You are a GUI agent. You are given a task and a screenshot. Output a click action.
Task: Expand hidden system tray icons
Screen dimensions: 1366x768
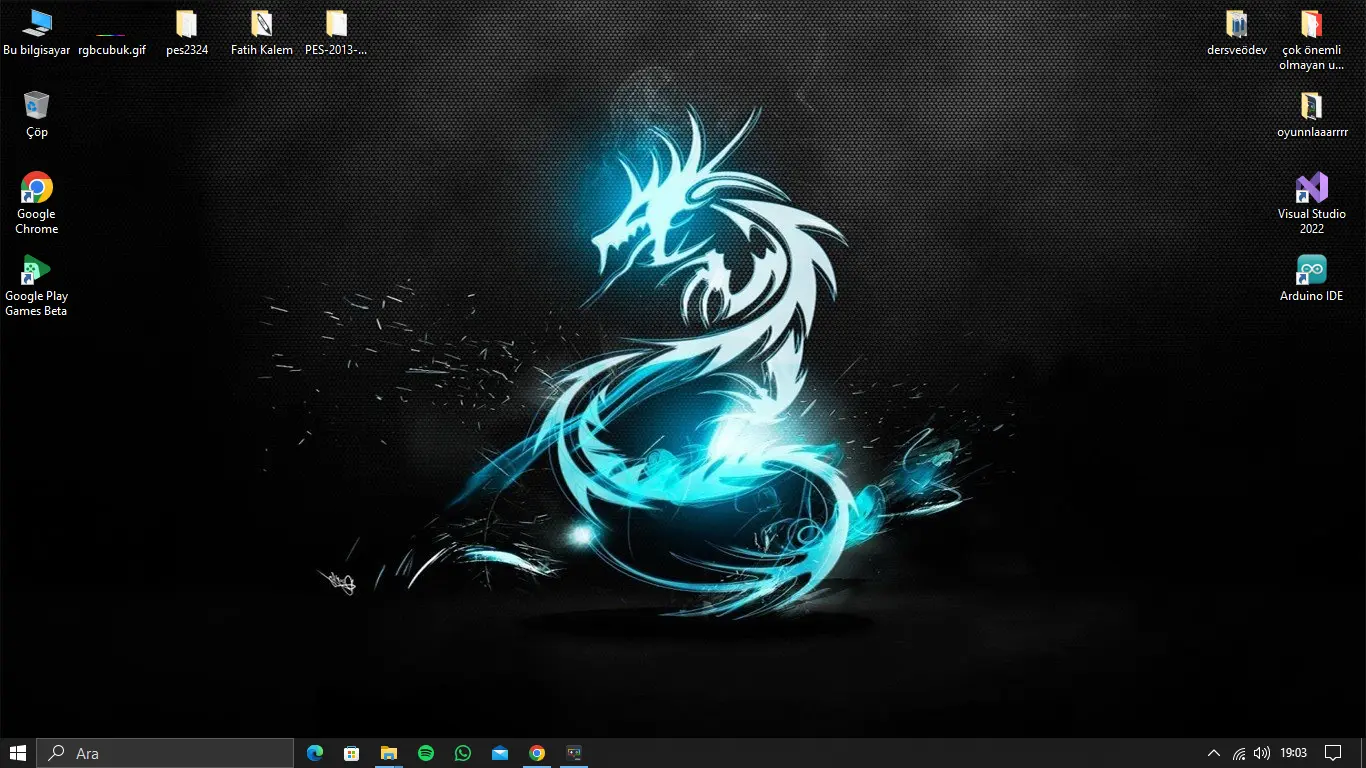pos(1214,753)
